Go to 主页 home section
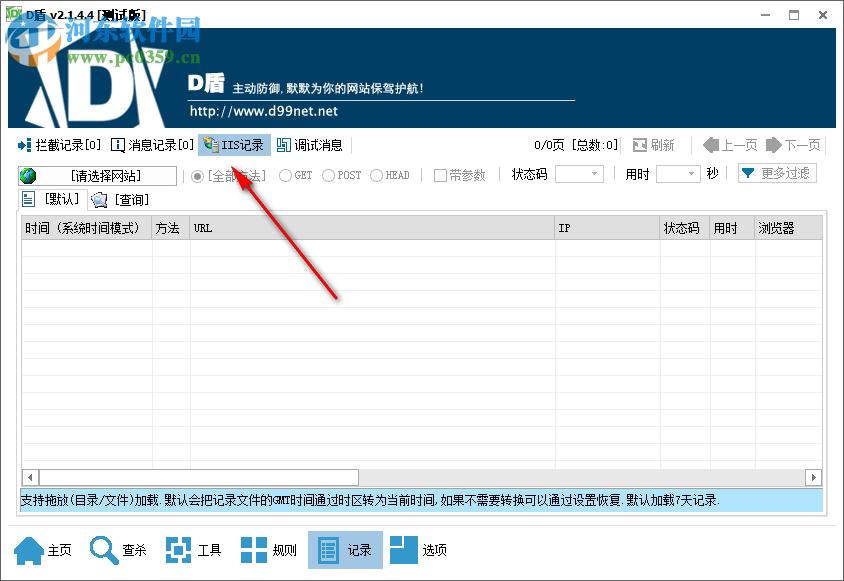 point(43,550)
